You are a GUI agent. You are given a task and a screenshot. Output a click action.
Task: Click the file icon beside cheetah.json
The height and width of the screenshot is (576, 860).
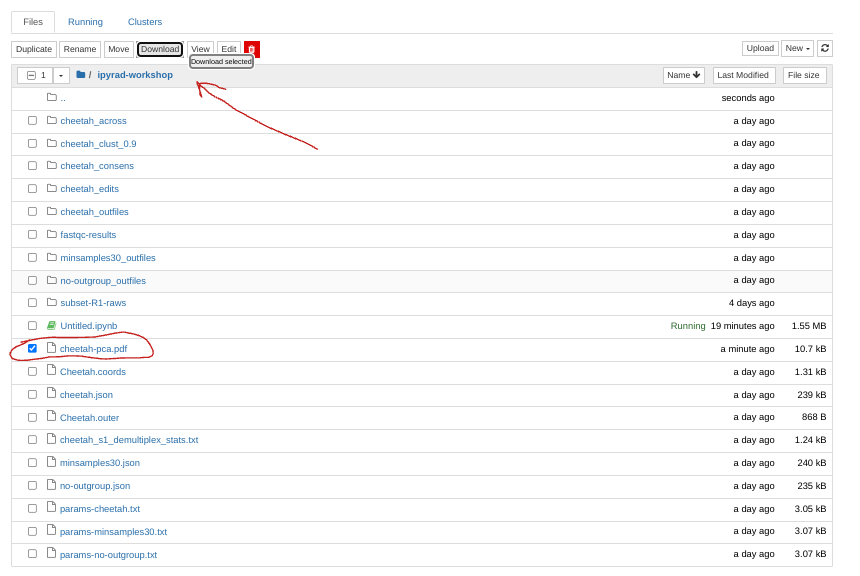[x=51, y=394]
